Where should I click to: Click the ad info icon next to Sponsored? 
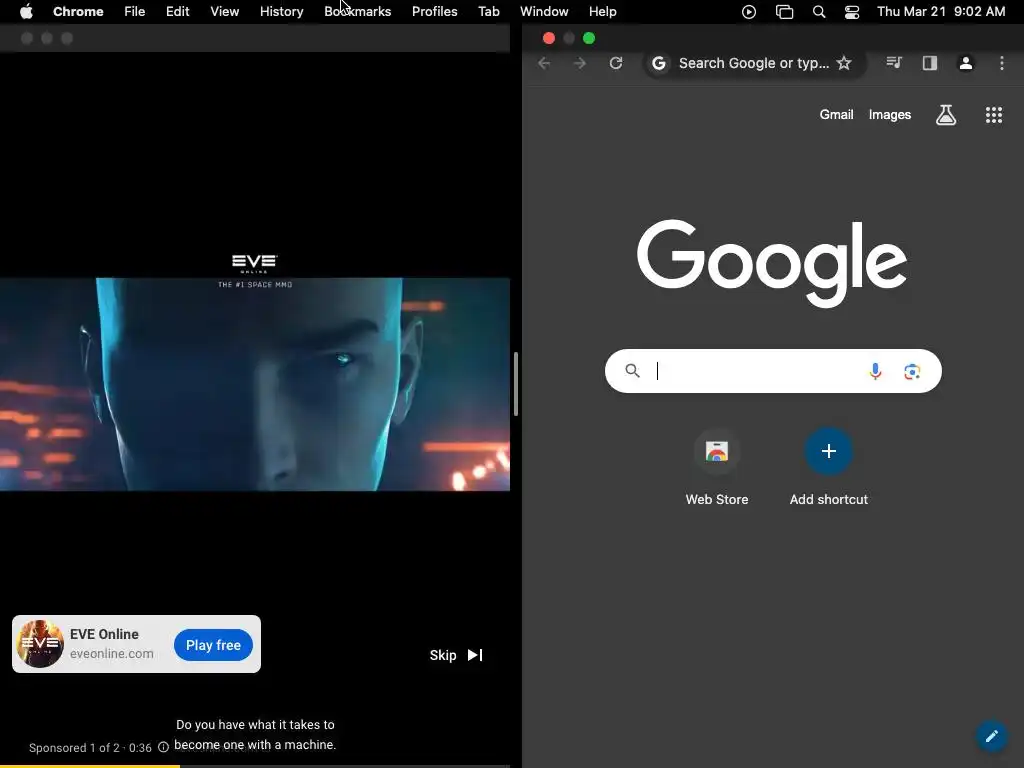tap(163, 747)
